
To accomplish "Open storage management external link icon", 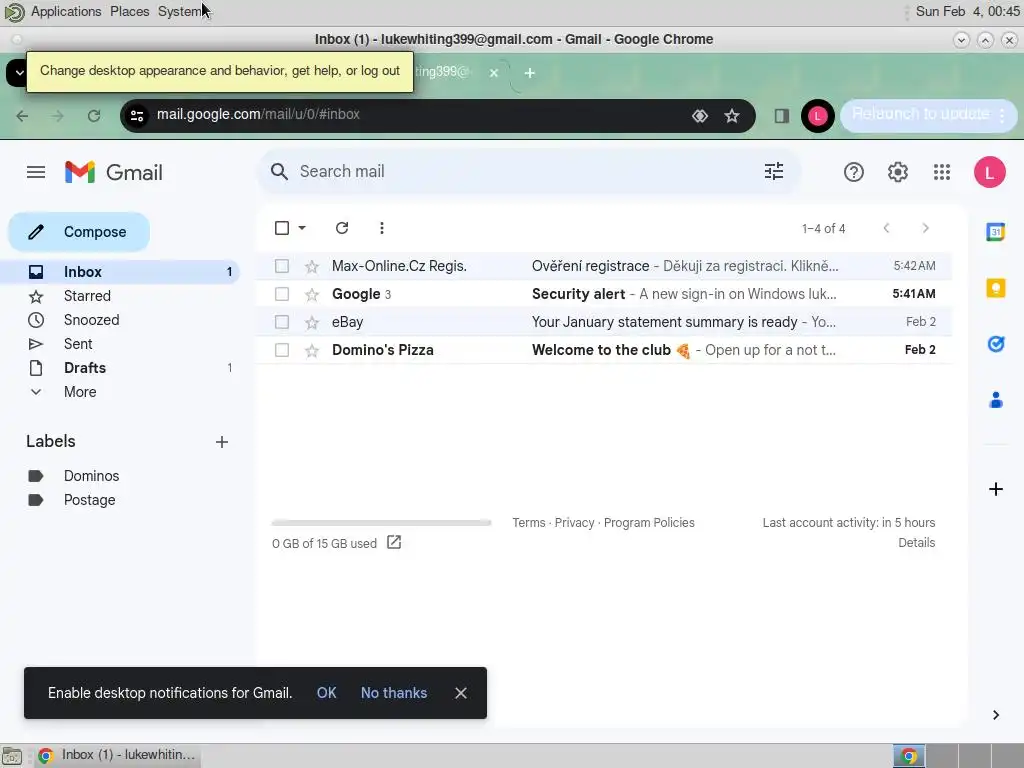I will click(394, 542).
